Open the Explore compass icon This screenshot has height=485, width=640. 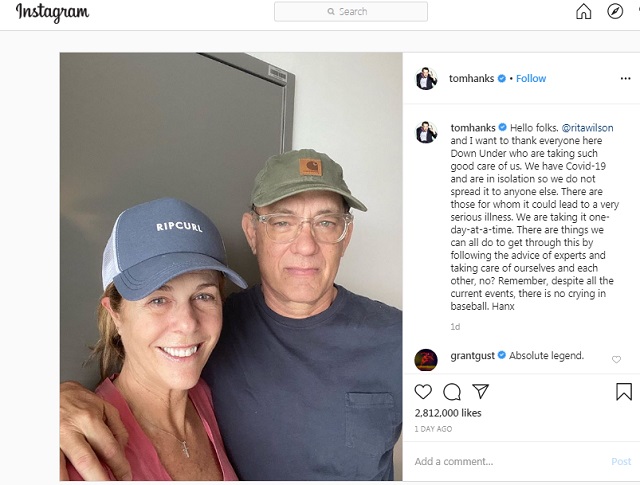[x=615, y=12]
